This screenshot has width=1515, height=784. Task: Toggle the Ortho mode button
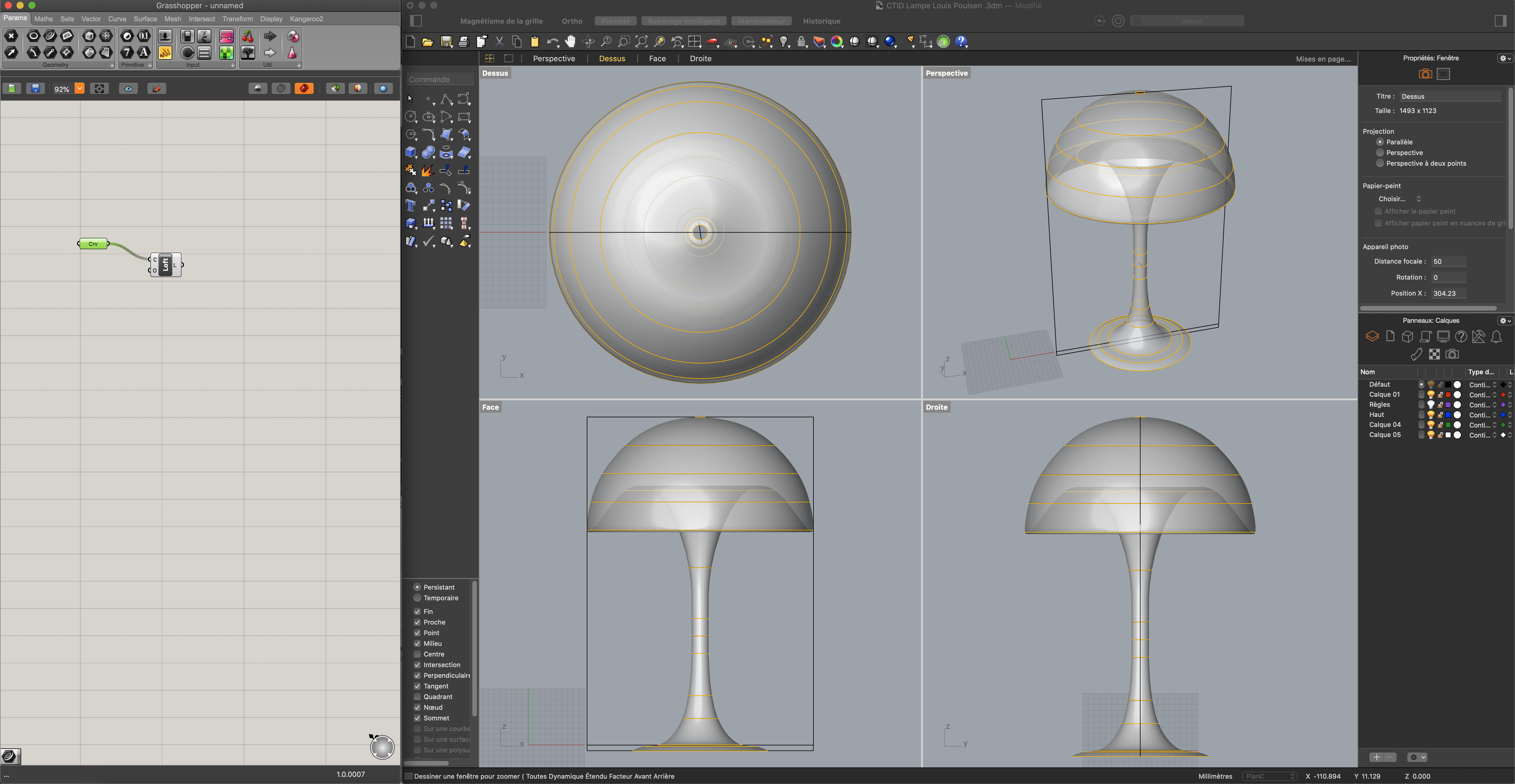point(572,21)
